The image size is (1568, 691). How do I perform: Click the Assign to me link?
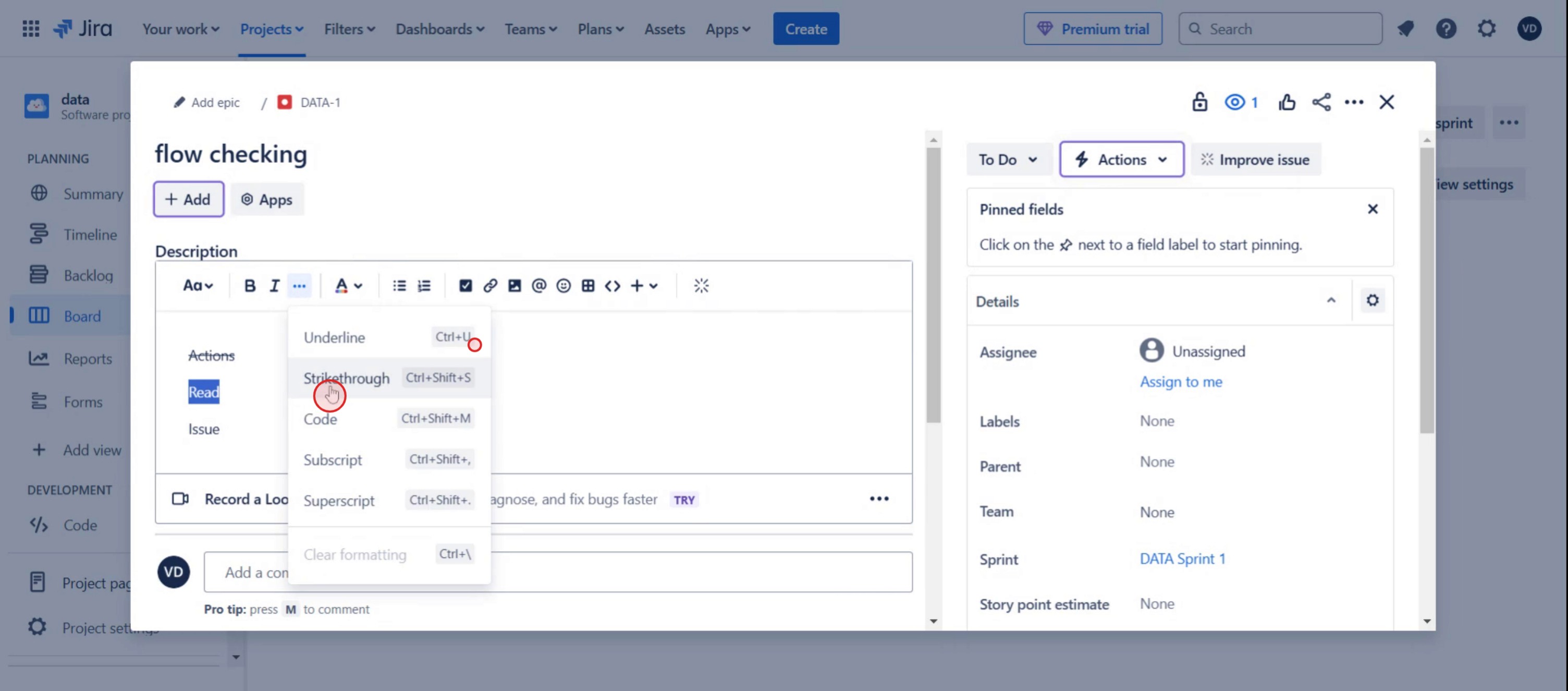click(1180, 382)
